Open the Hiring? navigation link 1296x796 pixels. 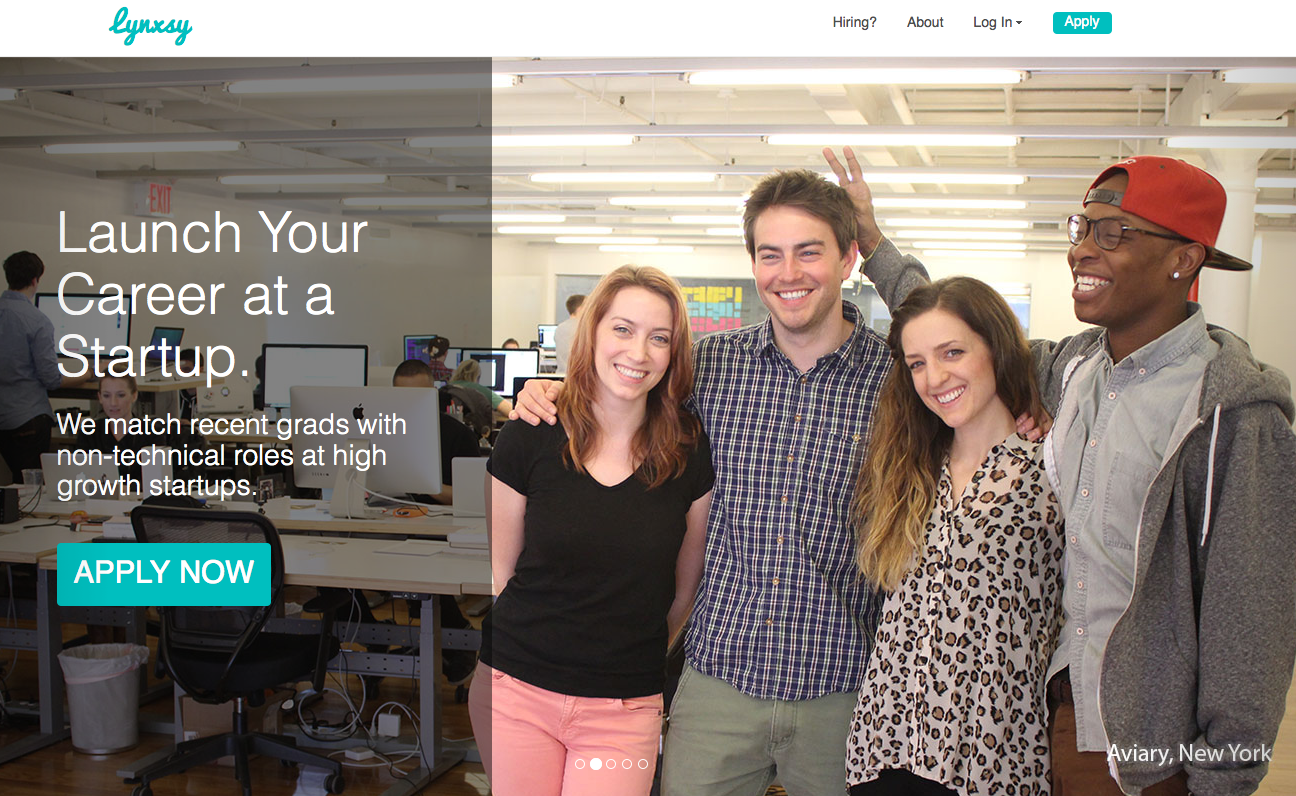coord(854,22)
